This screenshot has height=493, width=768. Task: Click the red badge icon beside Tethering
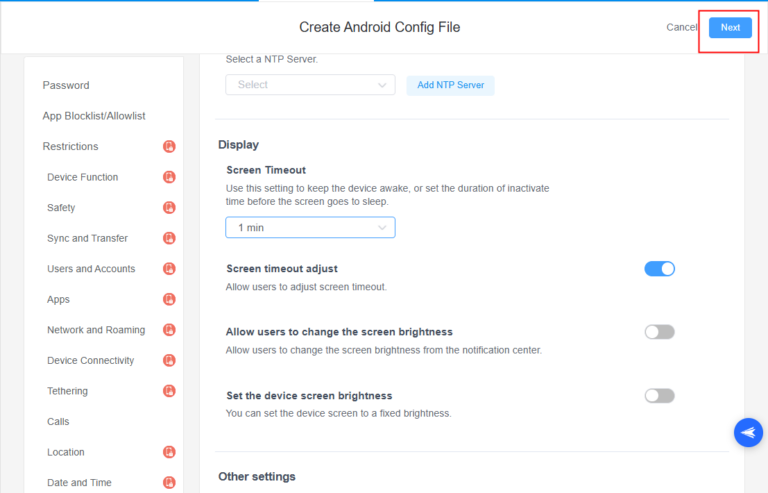pyautogui.click(x=169, y=391)
